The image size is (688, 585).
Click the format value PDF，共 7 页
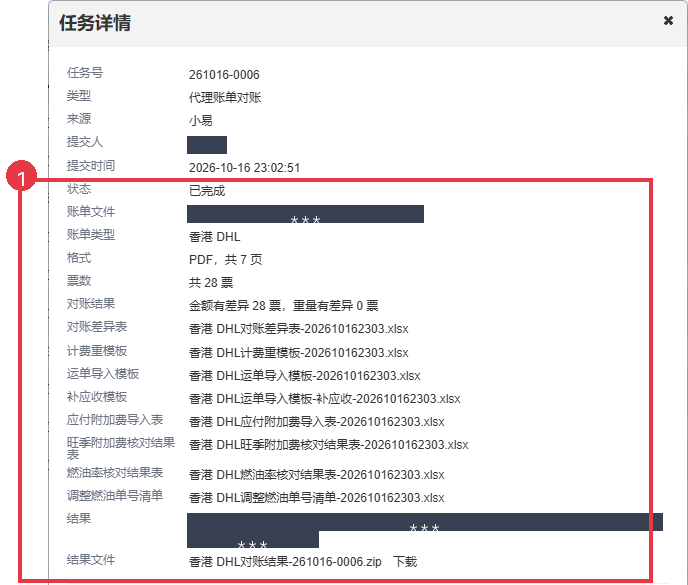coord(225,259)
